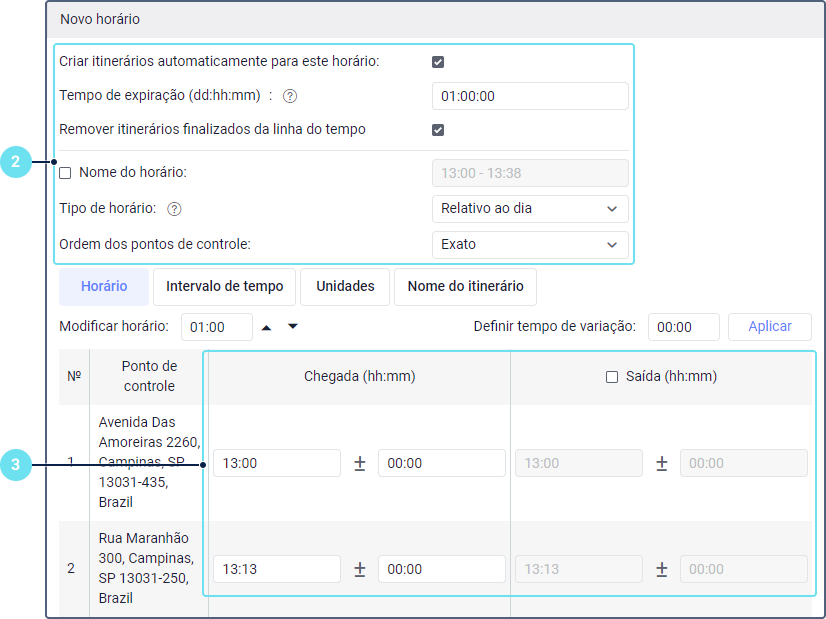Click help icon beside Tipo de horário
This screenshot has width=826, height=619.
coord(174,209)
